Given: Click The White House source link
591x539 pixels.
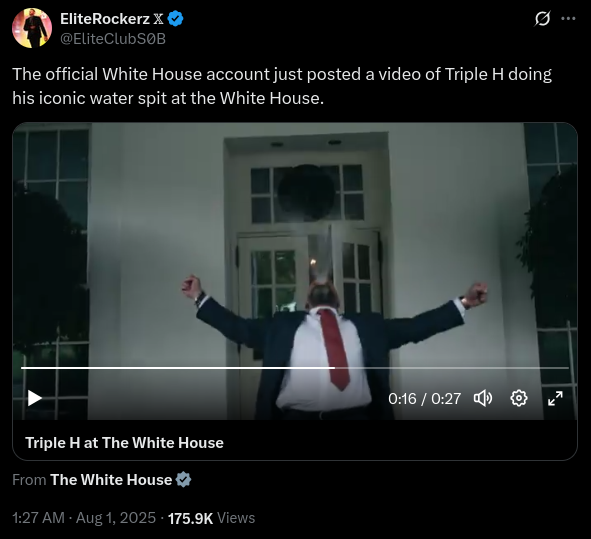Looking at the screenshot, I should click(x=111, y=480).
